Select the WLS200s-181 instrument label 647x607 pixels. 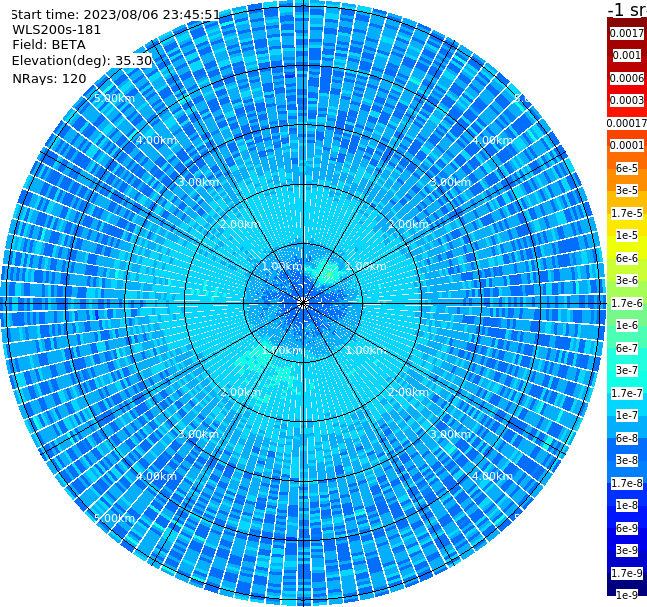click(57, 30)
